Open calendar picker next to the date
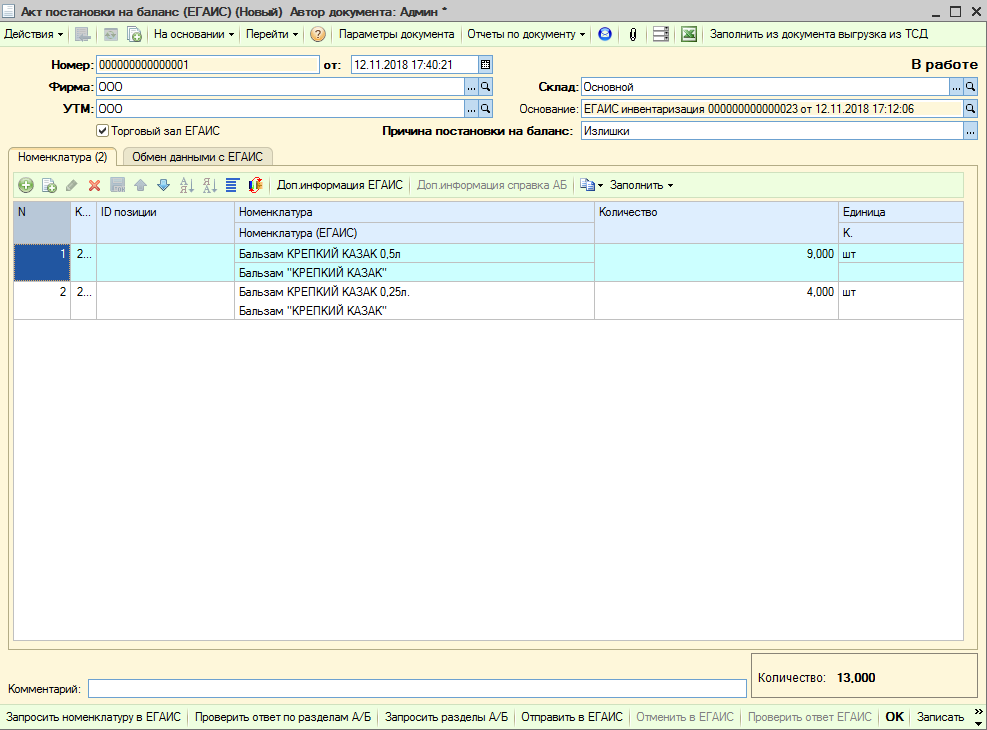The height and width of the screenshot is (730, 987). coord(485,65)
